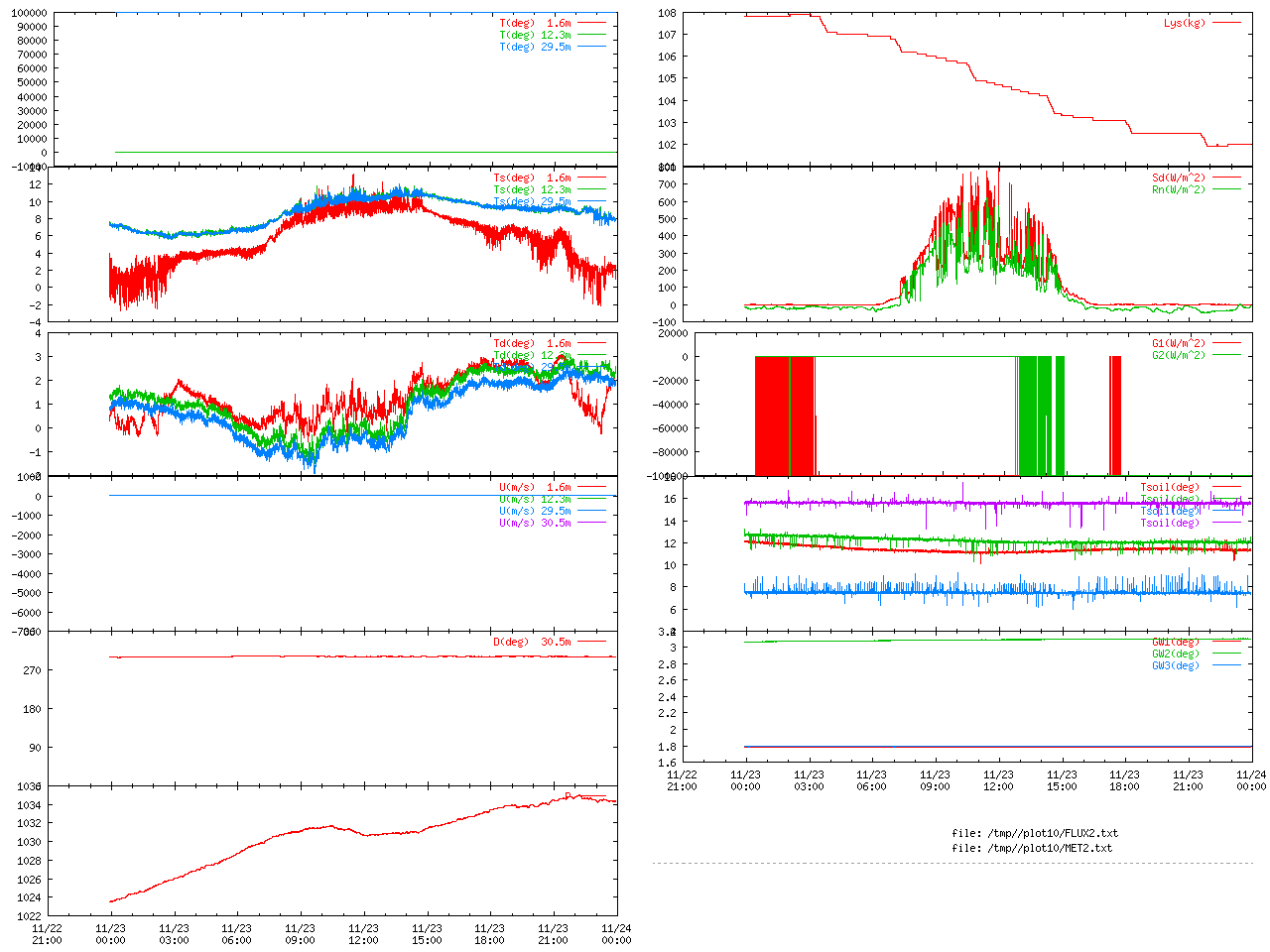
Task: Click the T(deg) 1.6m legend entry
Action: [x=535, y=23]
